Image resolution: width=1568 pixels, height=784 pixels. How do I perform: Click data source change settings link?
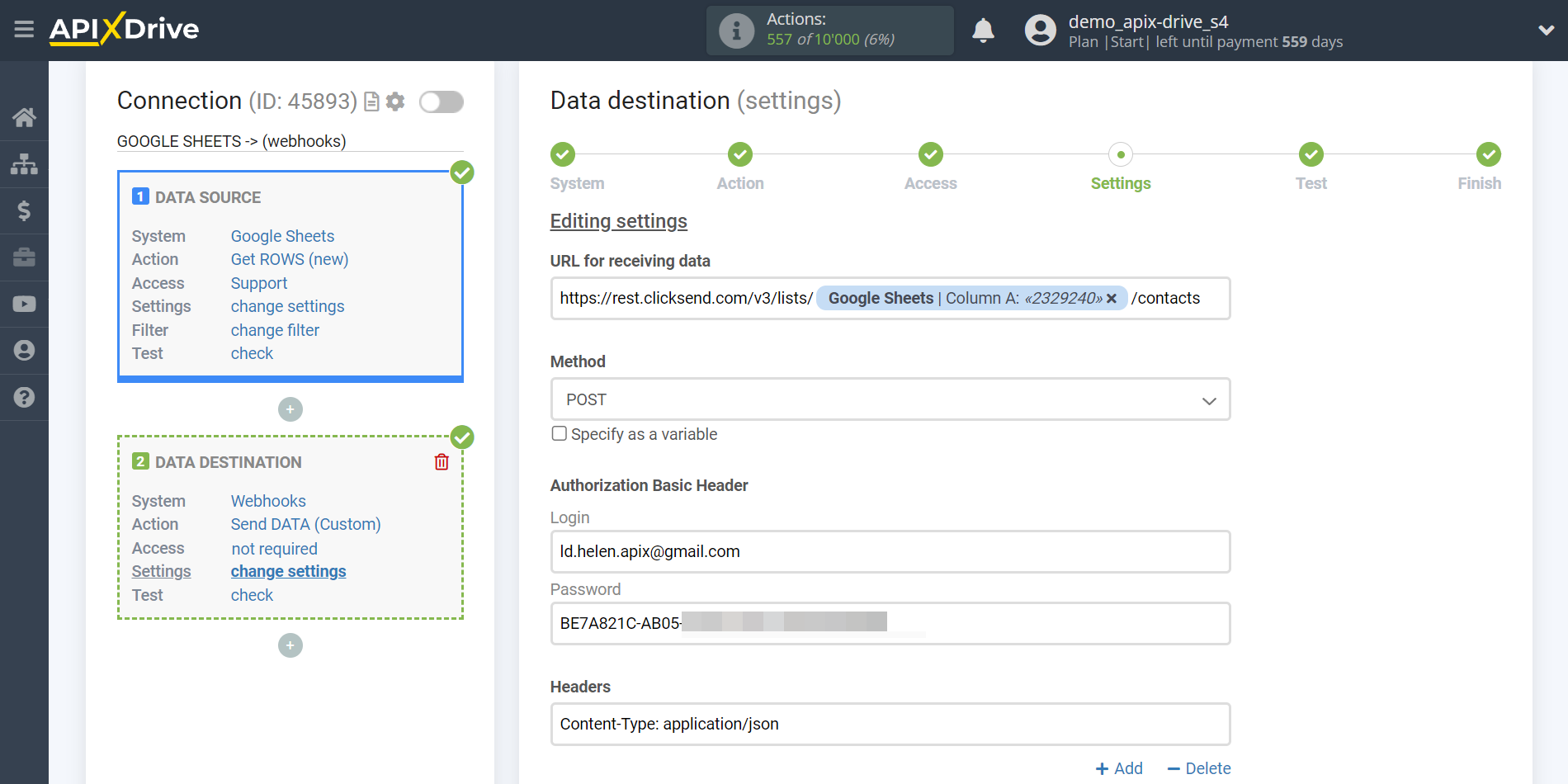(287, 306)
